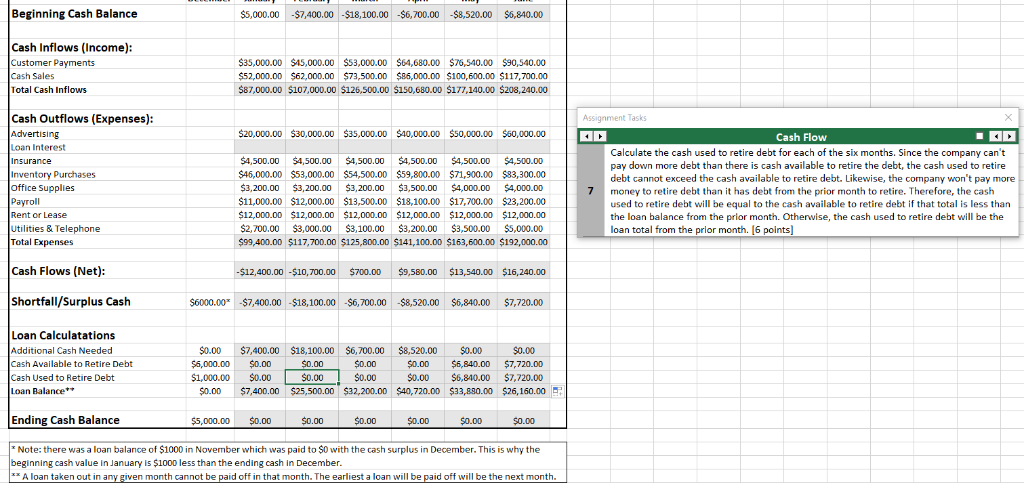Select Beginning Cash Balance value $5,000.00

point(261,14)
